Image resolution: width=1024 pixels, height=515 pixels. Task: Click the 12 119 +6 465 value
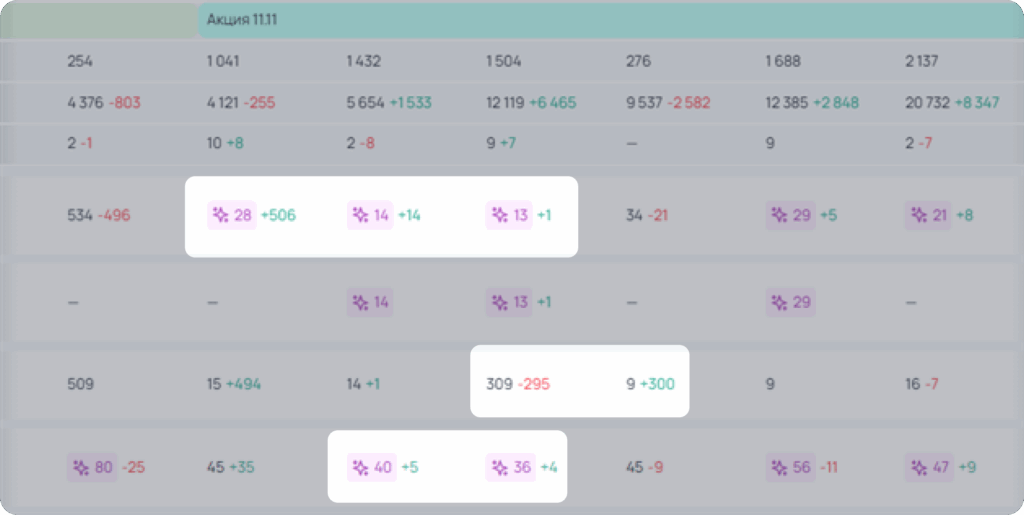point(531,103)
